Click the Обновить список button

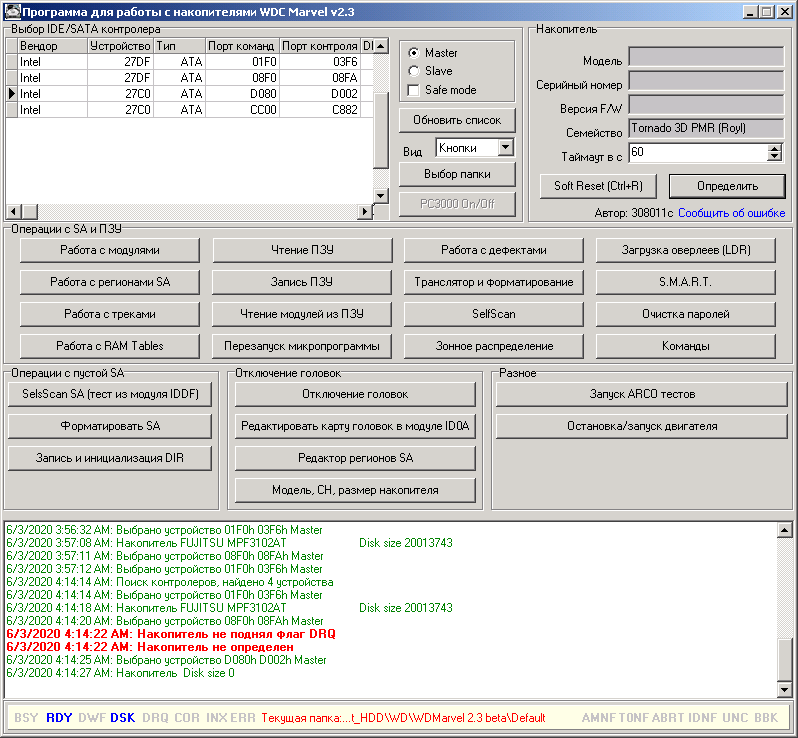pos(457,120)
